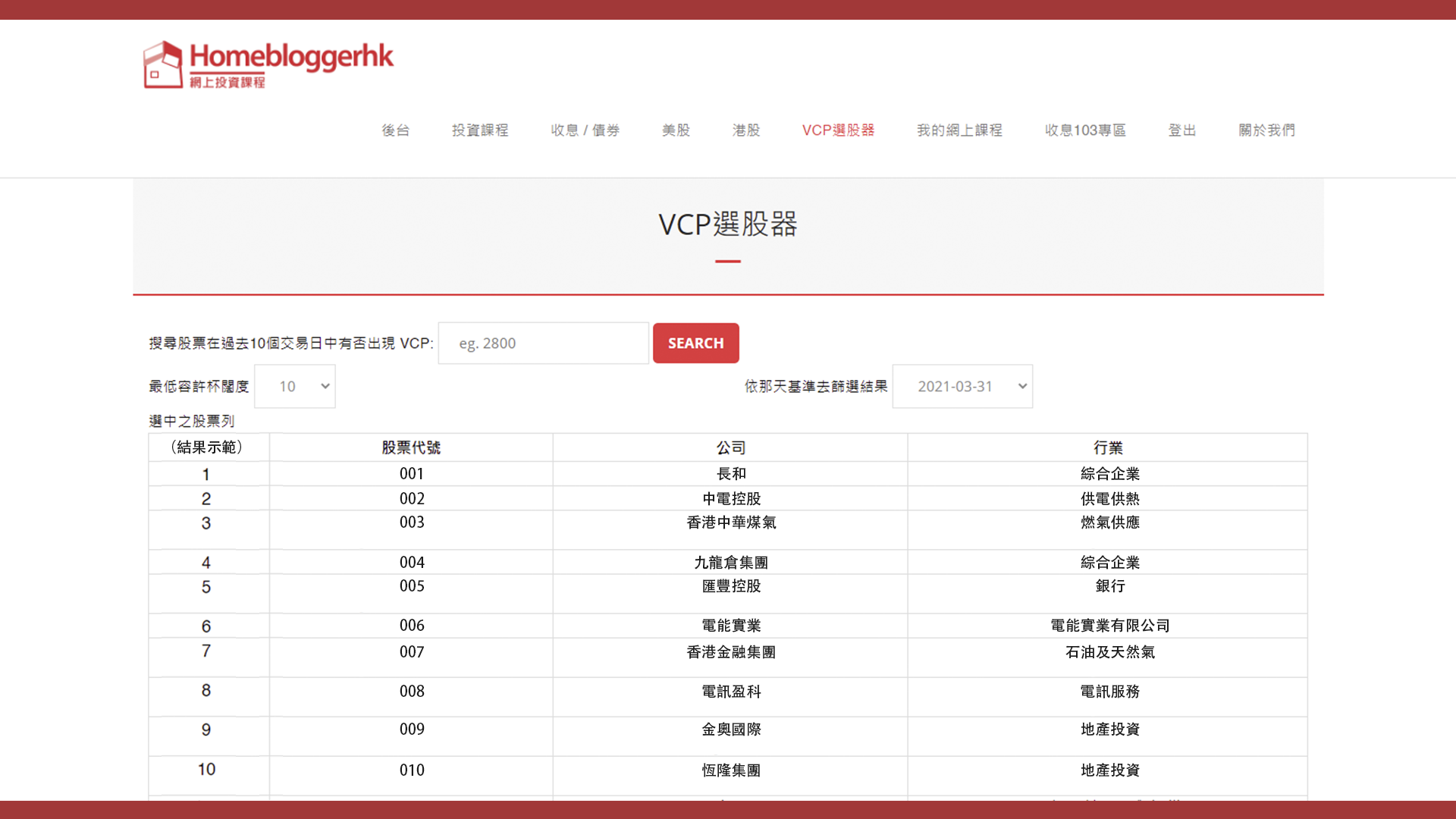Select company name 電訊盈科
1456x819 pixels.
pos(731,692)
